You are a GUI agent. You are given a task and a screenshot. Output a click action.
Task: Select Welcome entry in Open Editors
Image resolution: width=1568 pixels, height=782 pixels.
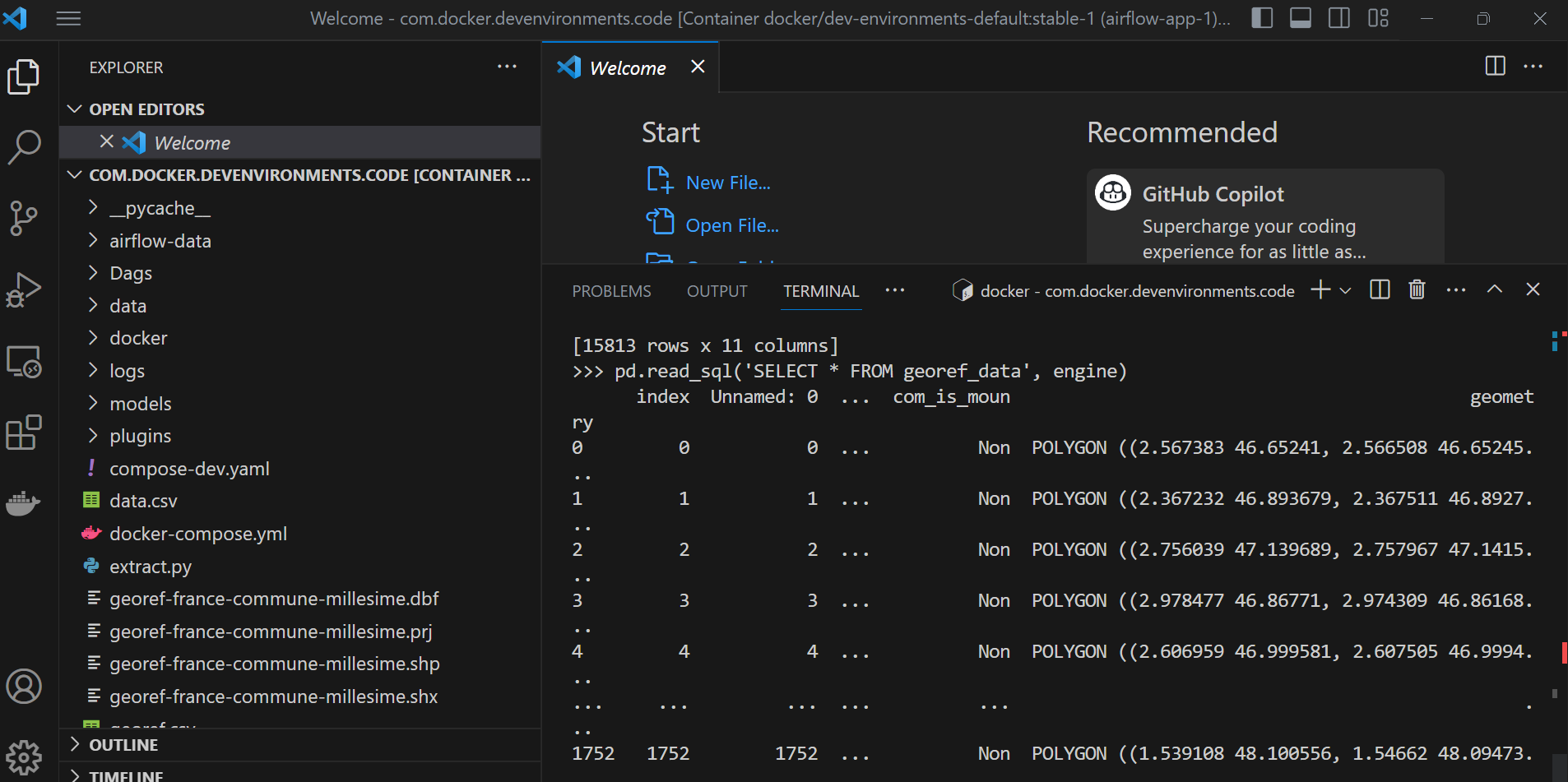(x=300, y=142)
